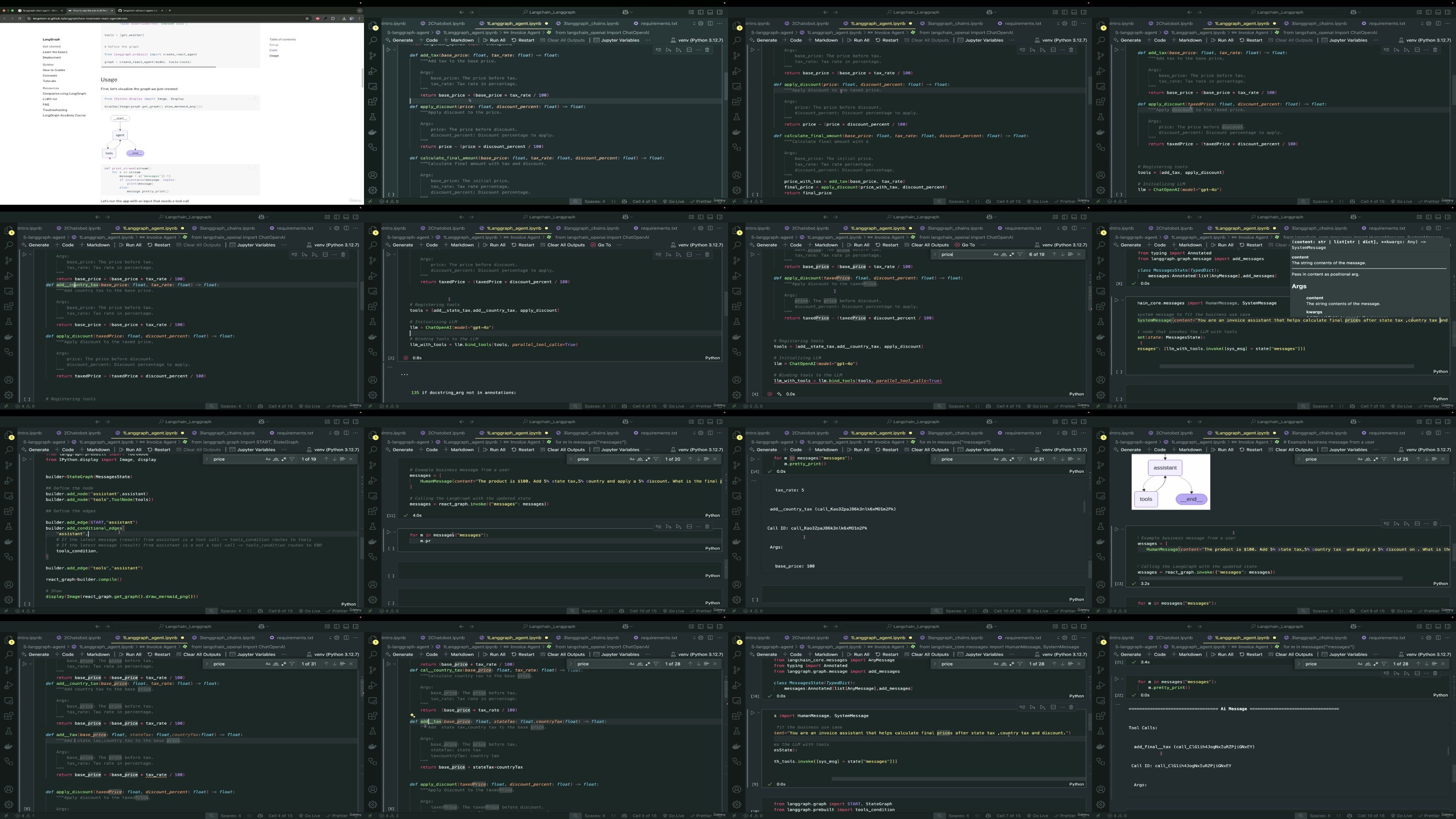
Task: Click Run All in the '1 of 20' window
Action: pyautogui.click(x=494, y=450)
